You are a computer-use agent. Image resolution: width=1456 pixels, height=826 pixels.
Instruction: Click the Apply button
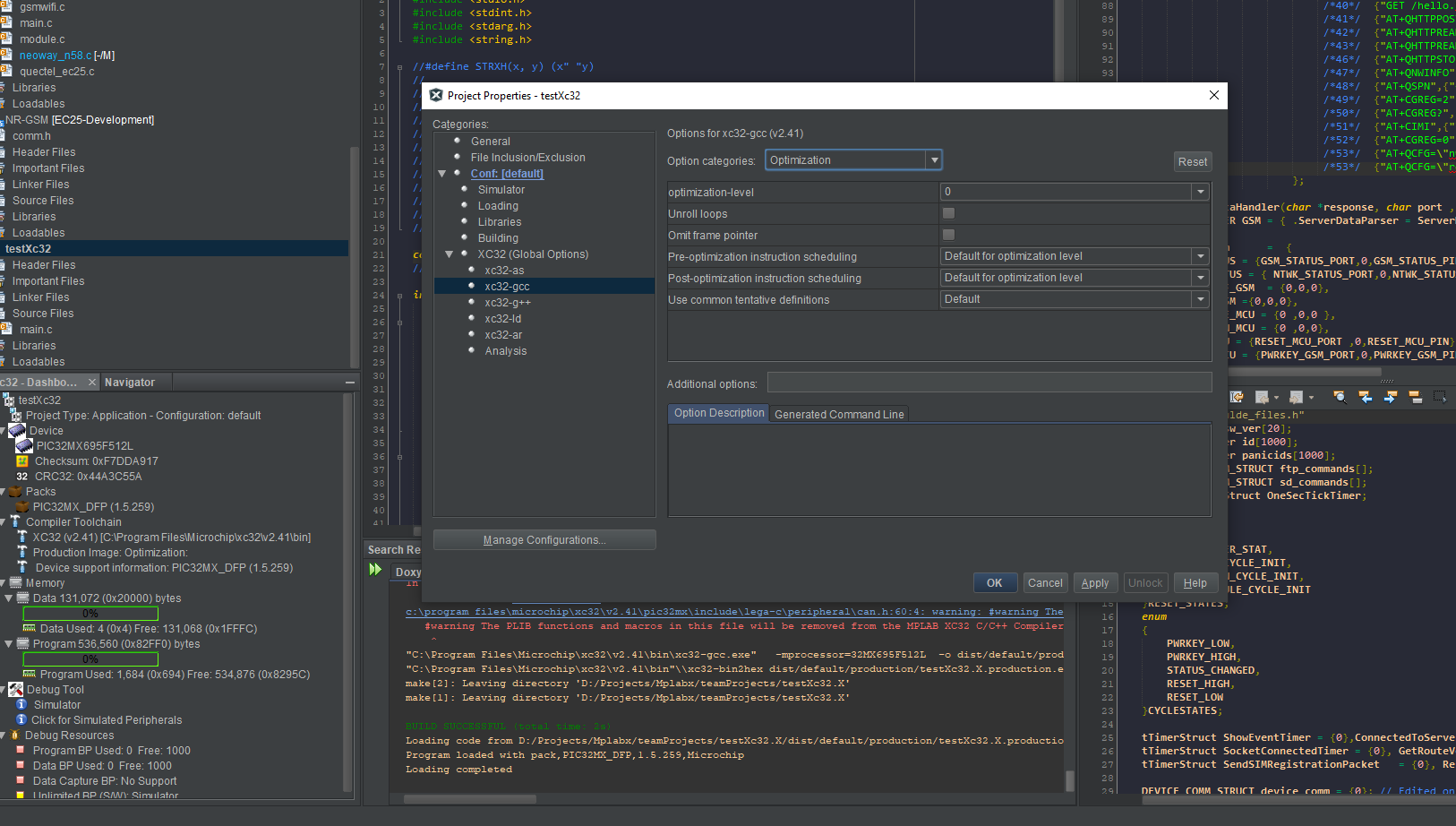coord(1094,583)
